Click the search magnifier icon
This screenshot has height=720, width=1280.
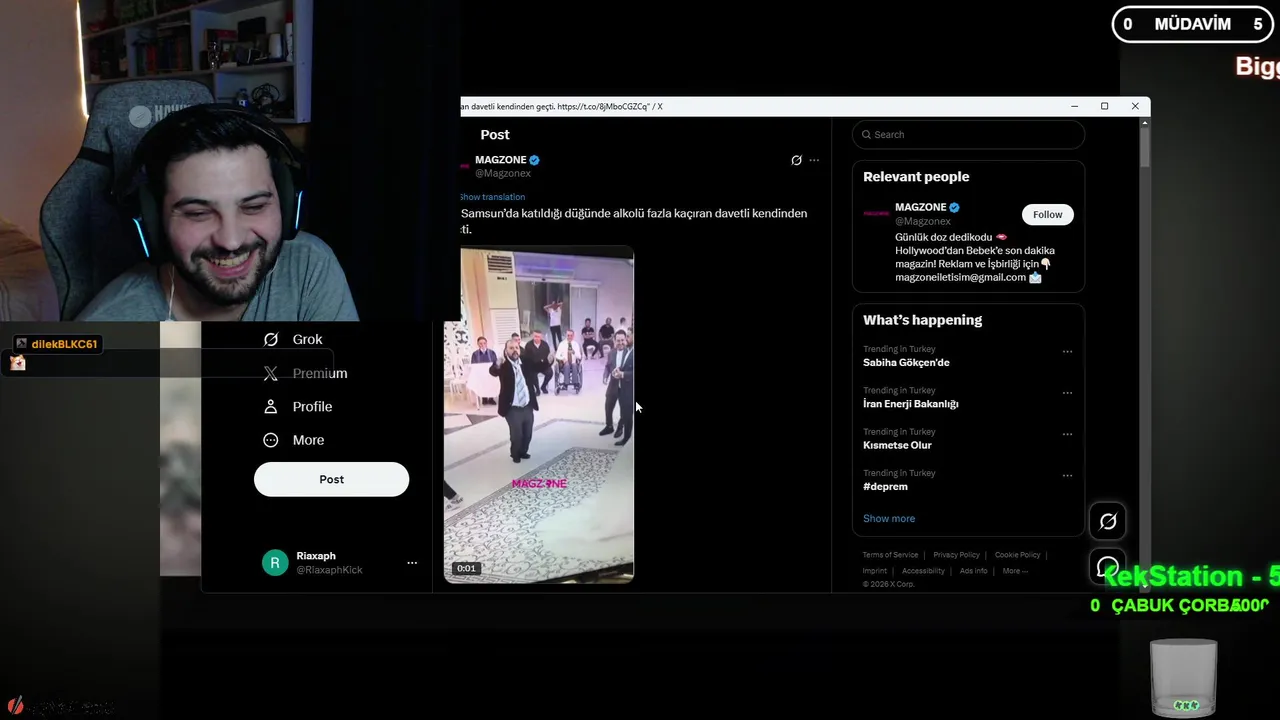click(x=866, y=135)
